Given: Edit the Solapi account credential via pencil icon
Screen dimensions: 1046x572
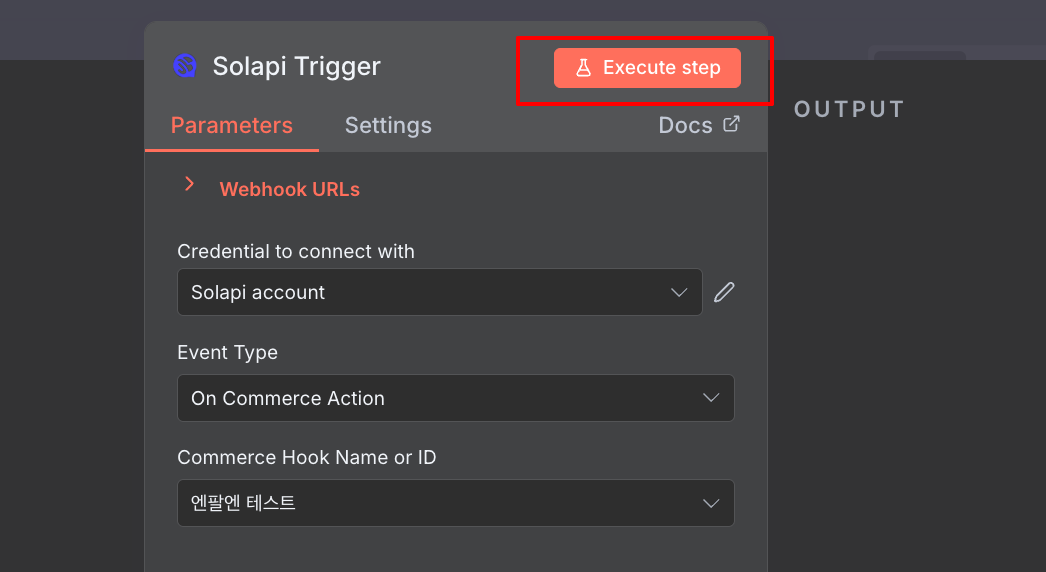Looking at the screenshot, I should (x=724, y=292).
